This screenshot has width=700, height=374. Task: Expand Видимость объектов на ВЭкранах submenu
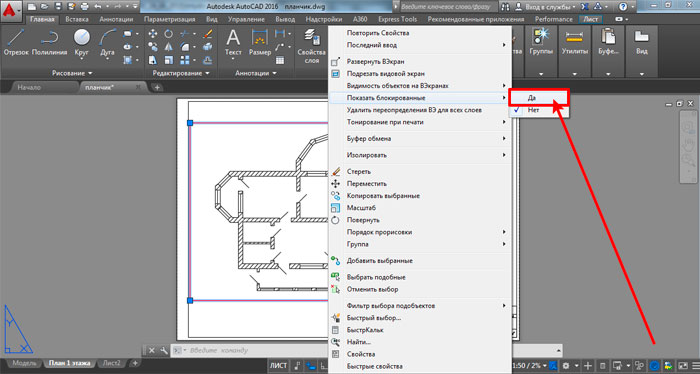point(420,85)
